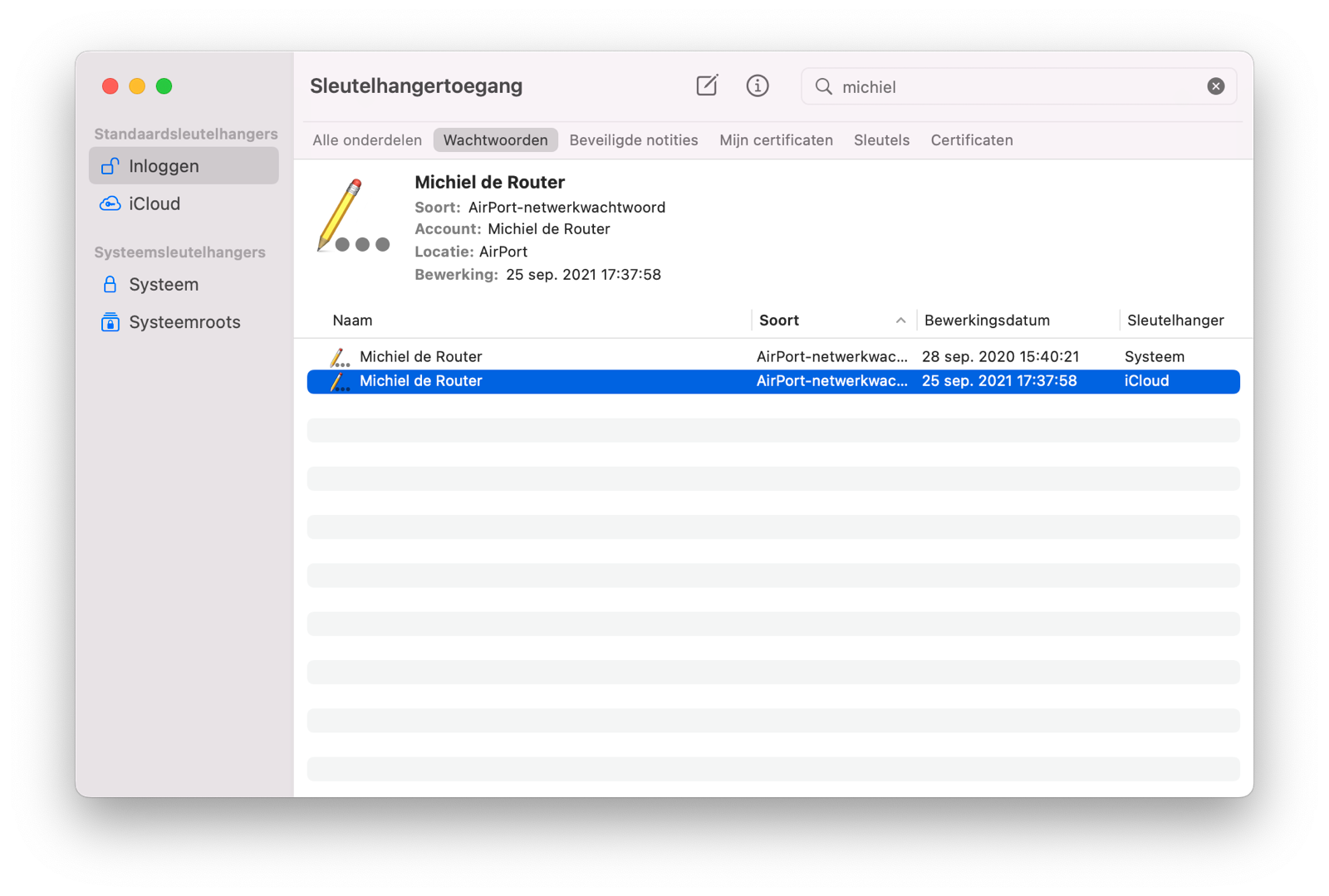Select the Wachtwoorden tab
Viewport: 1329px width, 896px height.
click(496, 140)
